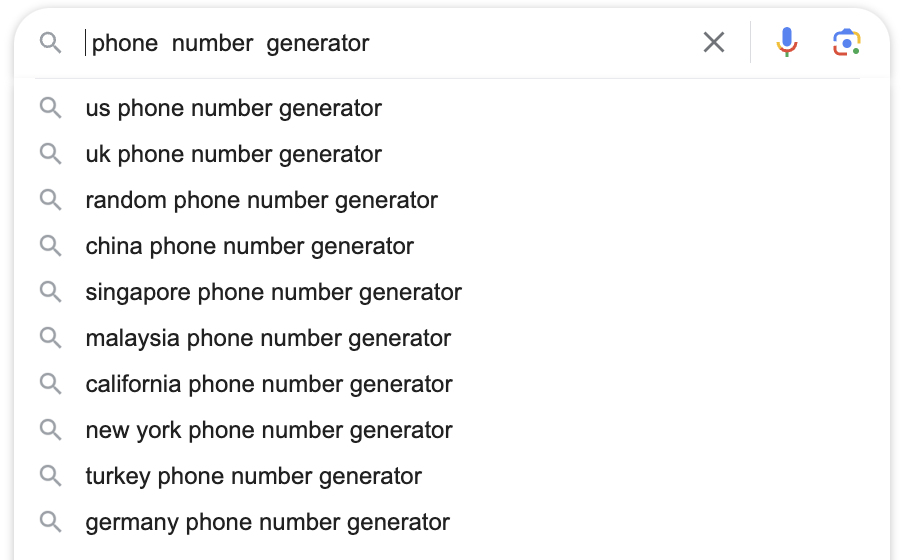Select "california phone number generator" suggestion
The height and width of the screenshot is (560, 903).
tap(269, 384)
